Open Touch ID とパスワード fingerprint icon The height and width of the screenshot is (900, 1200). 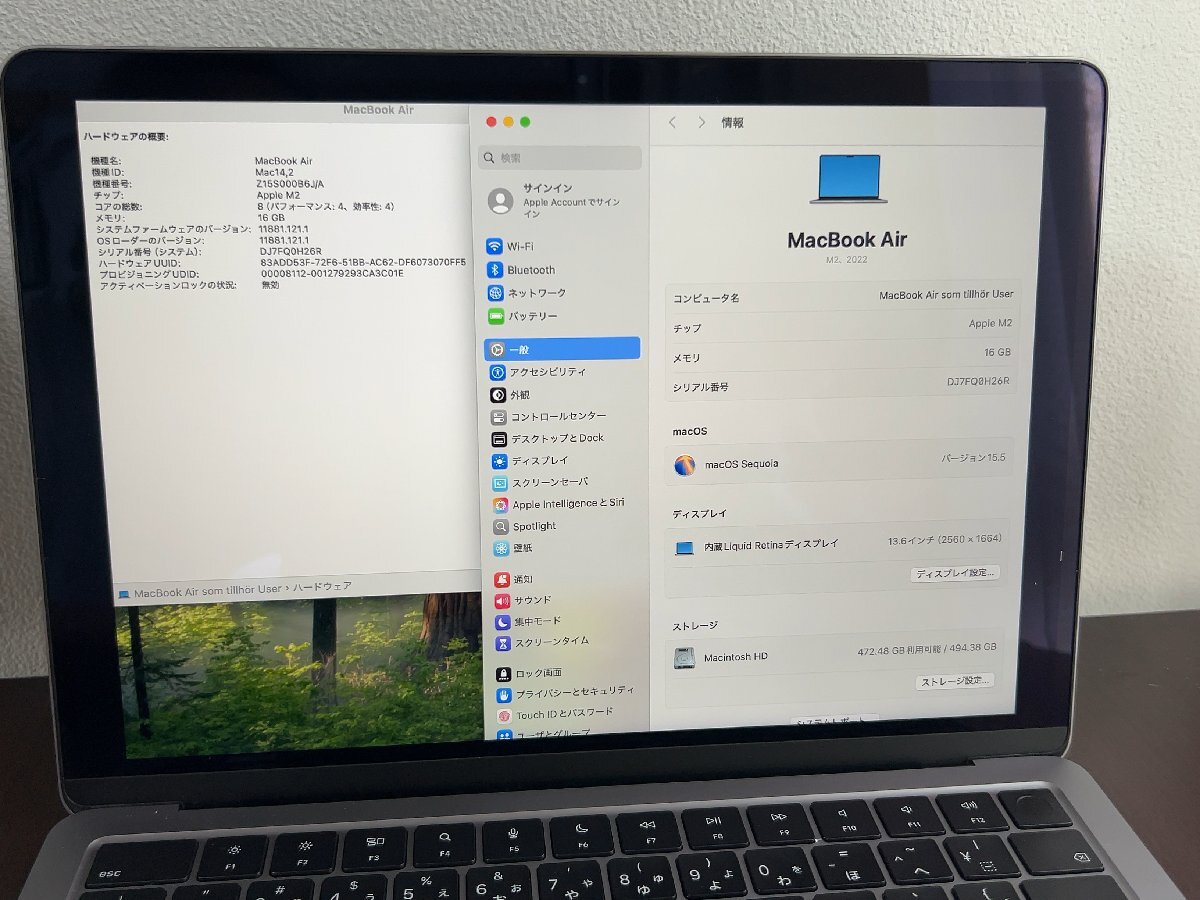click(x=506, y=715)
